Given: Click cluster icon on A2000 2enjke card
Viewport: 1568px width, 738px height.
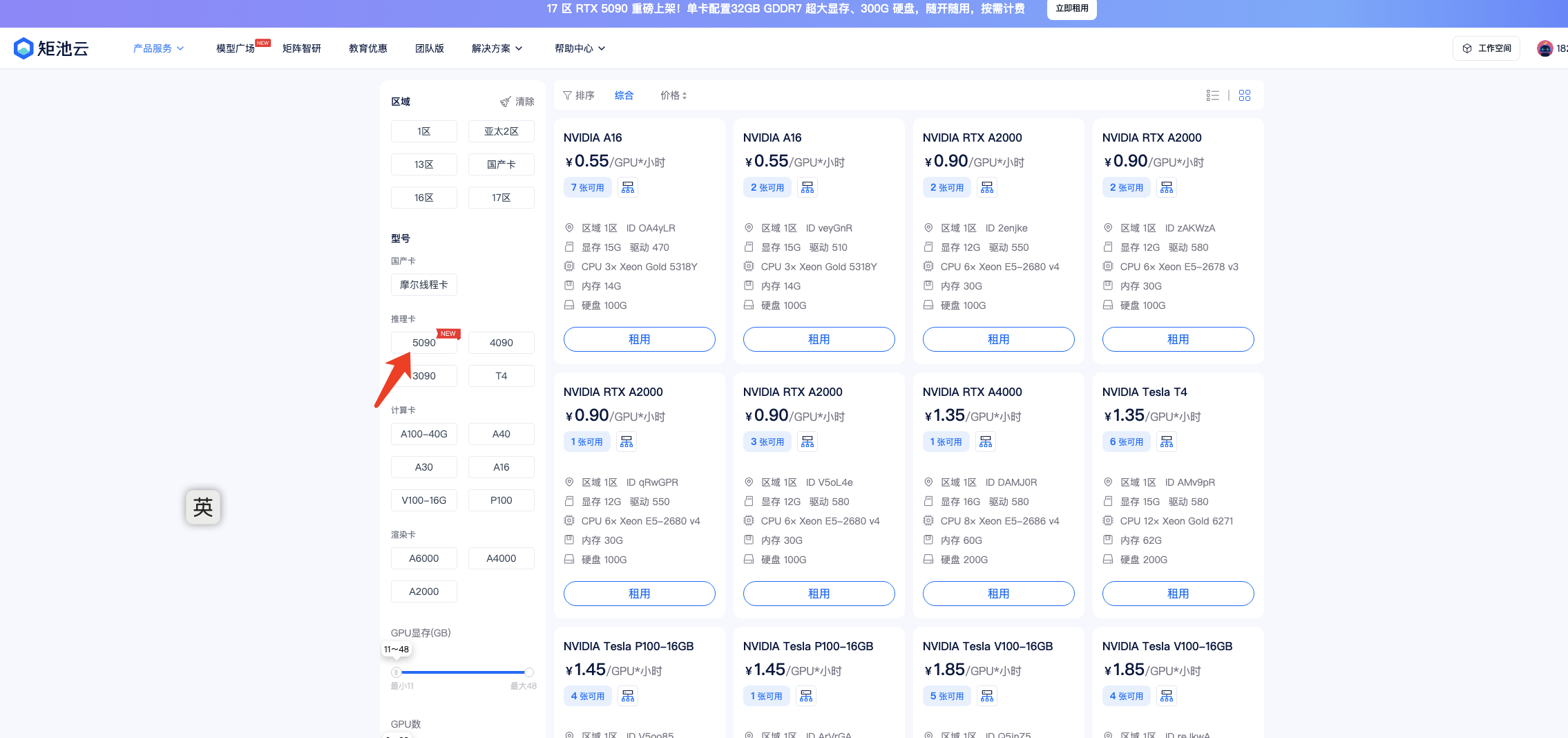Looking at the screenshot, I should (987, 187).
